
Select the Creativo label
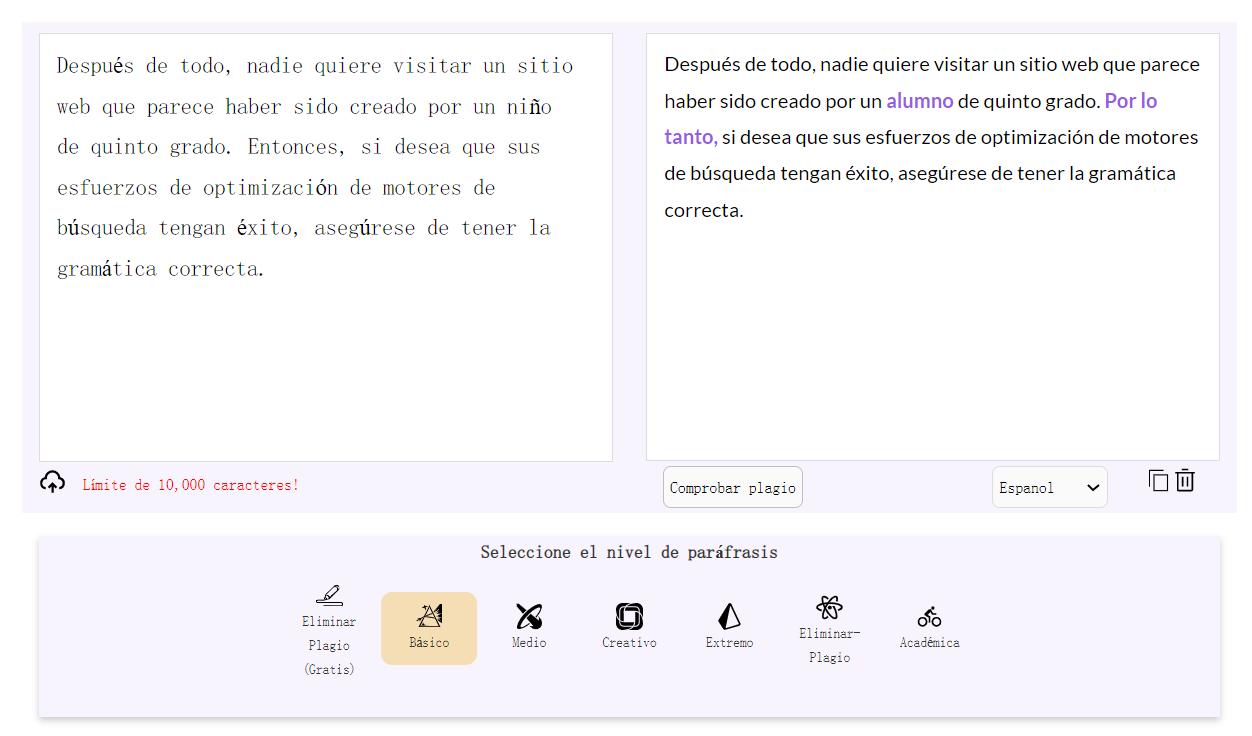click(629, 643)
